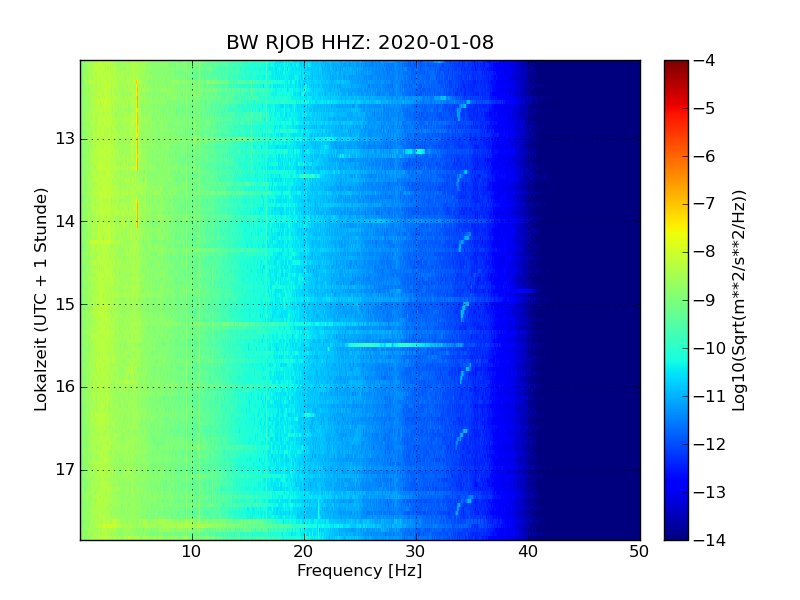
Task: Select the x-axis label 'Frequency [Hz]'
Action: point(360,570)
